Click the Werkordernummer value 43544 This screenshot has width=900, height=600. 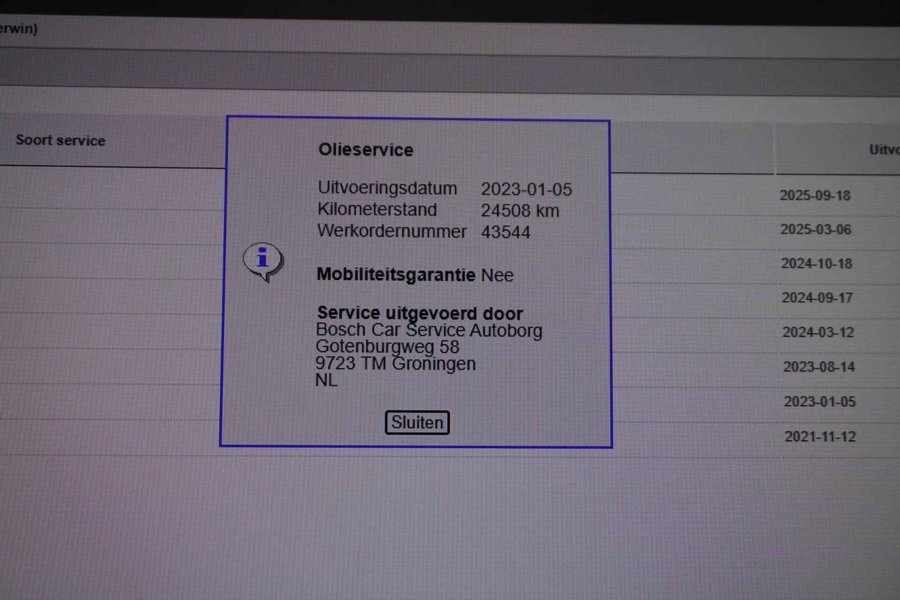point(505,232)
